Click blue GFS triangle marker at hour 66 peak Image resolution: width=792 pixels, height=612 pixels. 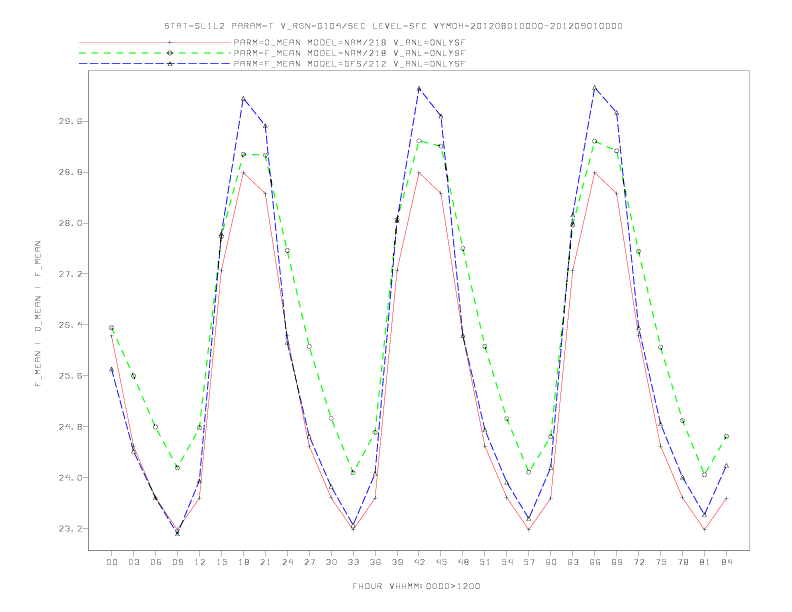coord(595,87)
